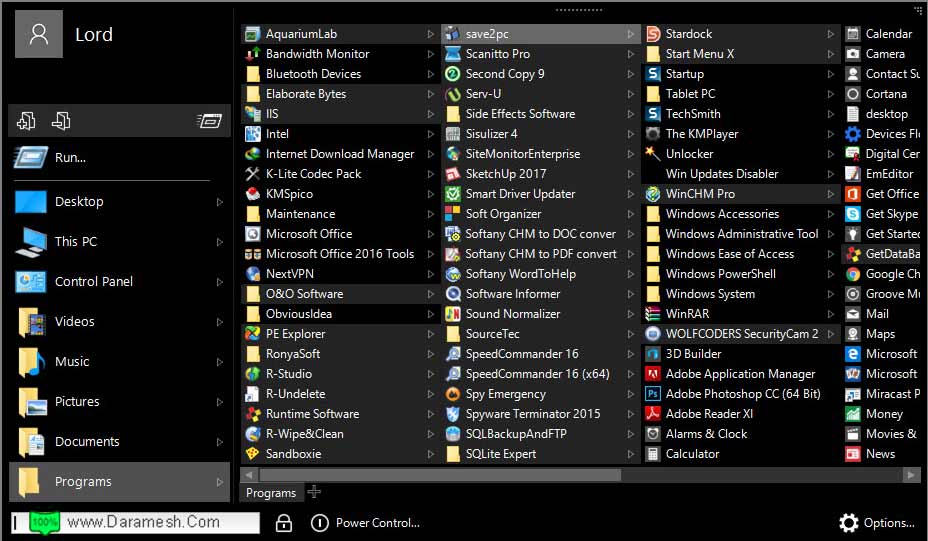Select the Programs tab

[x=271, y=492]
